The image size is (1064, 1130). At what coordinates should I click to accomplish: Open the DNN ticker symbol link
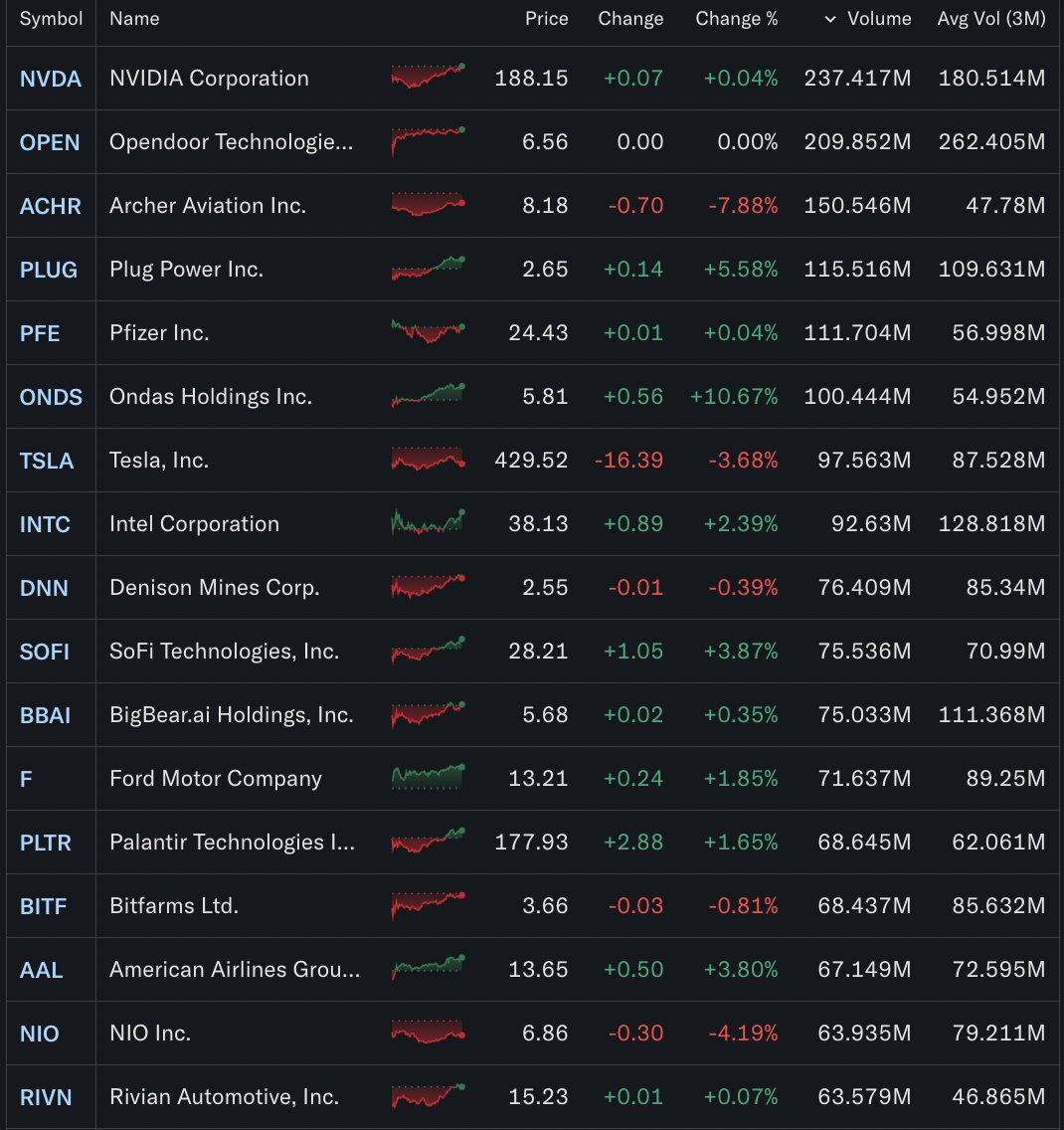(44, 588)
